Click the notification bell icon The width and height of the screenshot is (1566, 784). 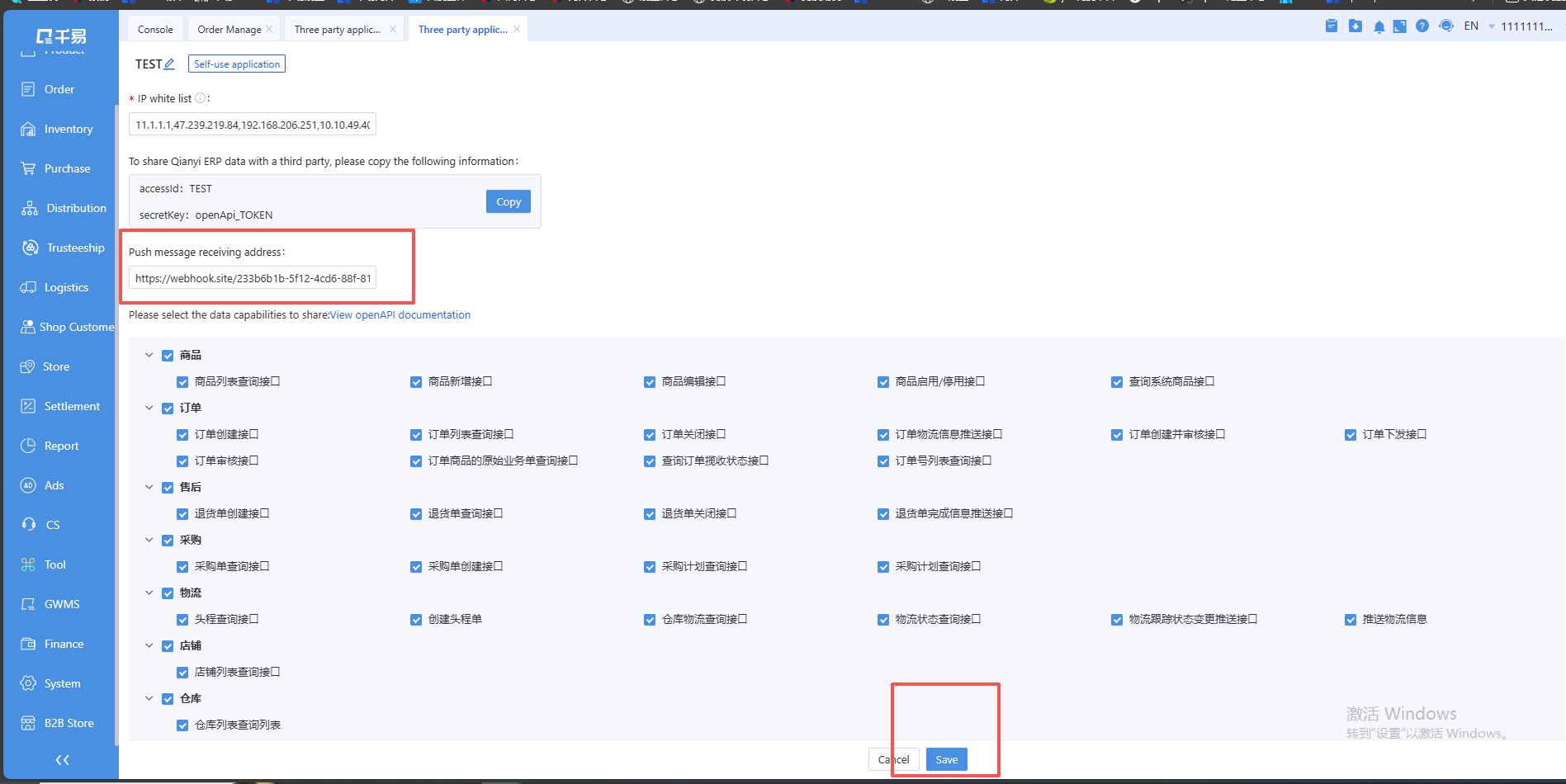tap(1379, 26)
